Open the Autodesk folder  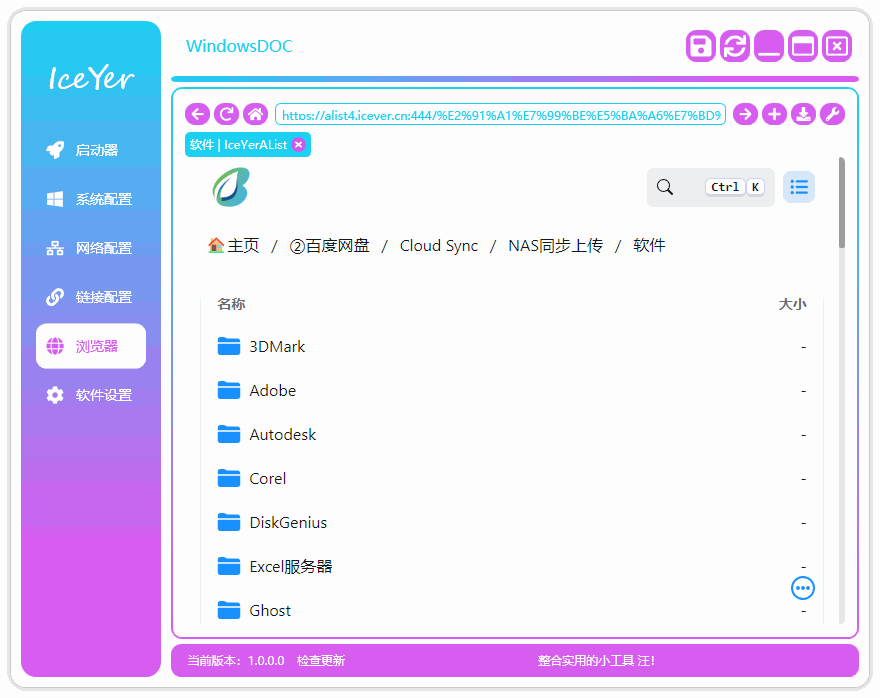click(512, 435)
